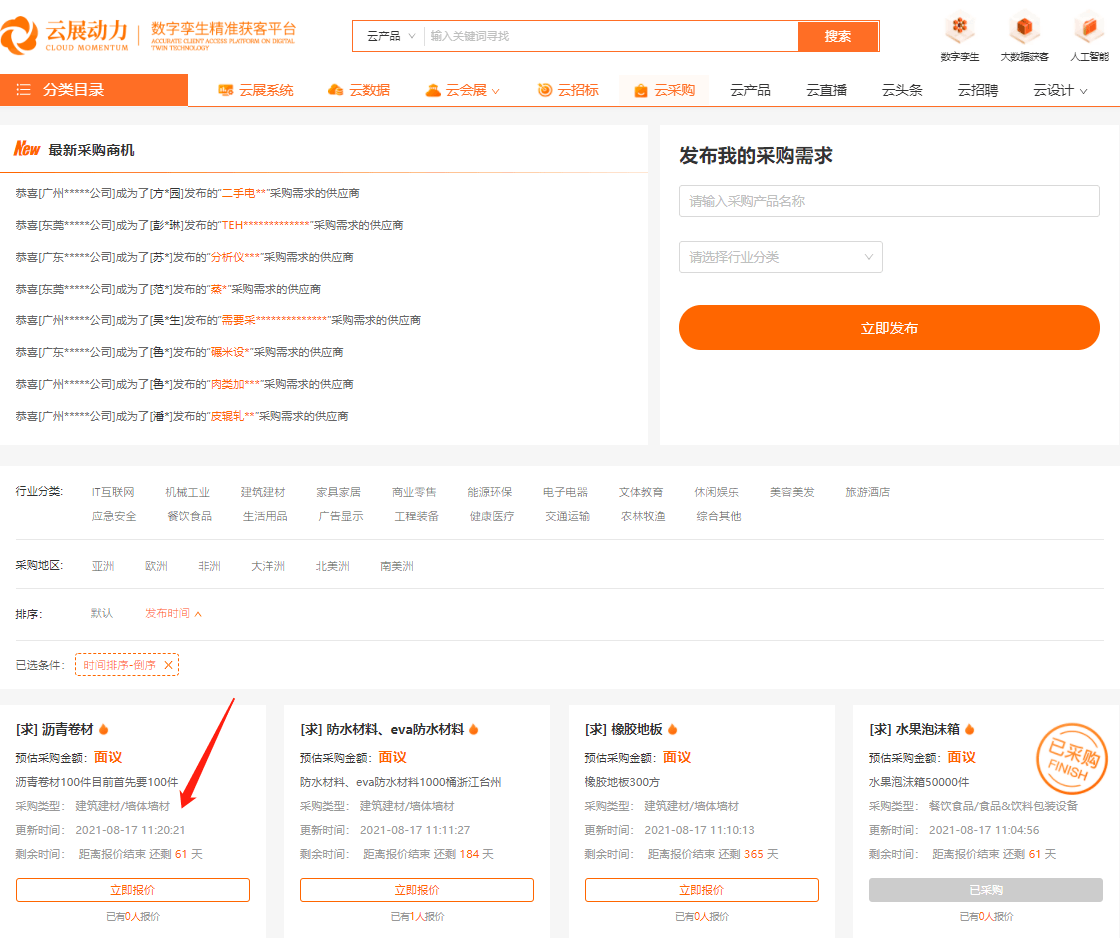Open the 云采购 tab
This screenshot has height=938, width=1120.
click(x=664, y=90)
